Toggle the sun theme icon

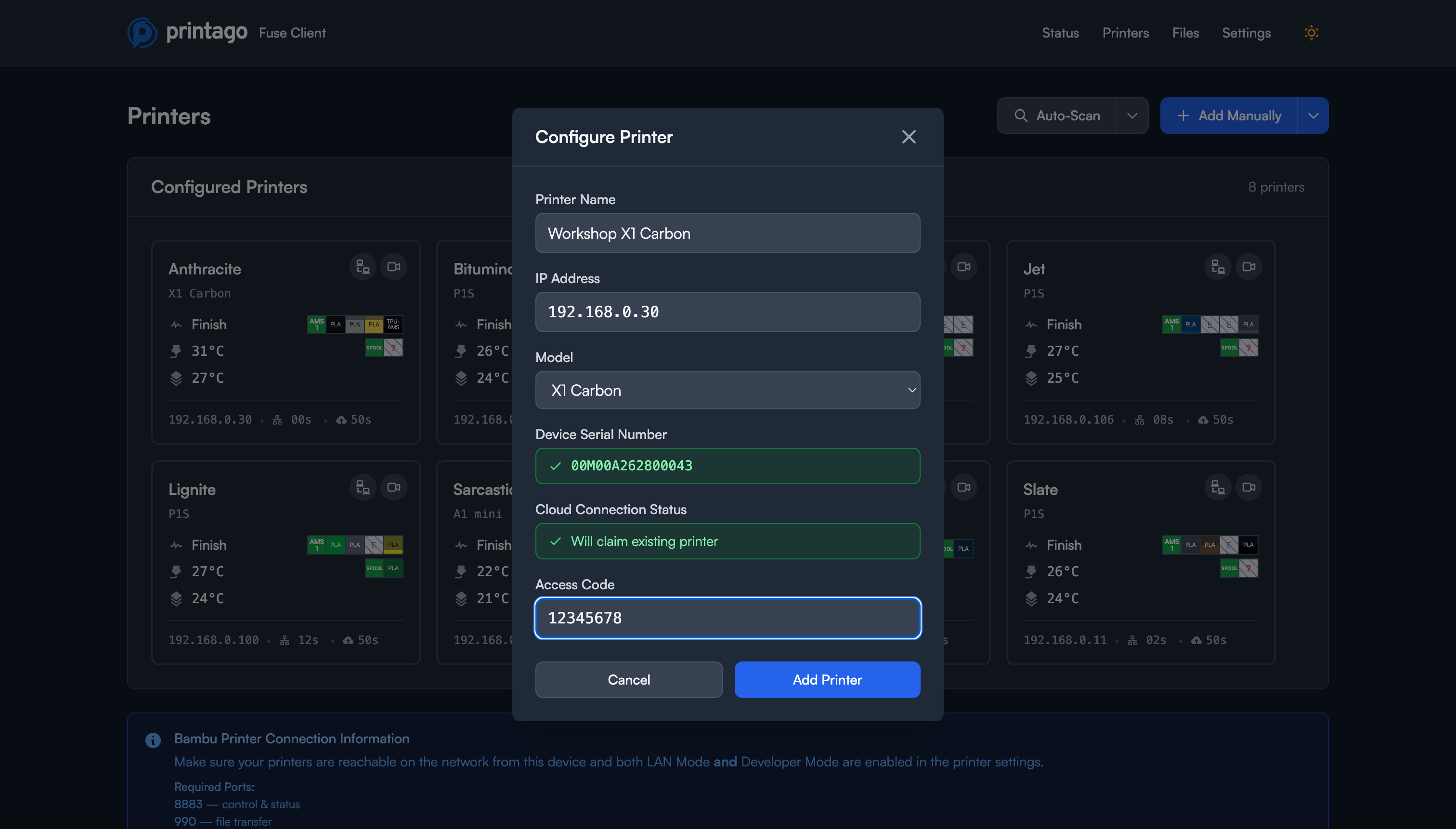(x=1311, y=33)
